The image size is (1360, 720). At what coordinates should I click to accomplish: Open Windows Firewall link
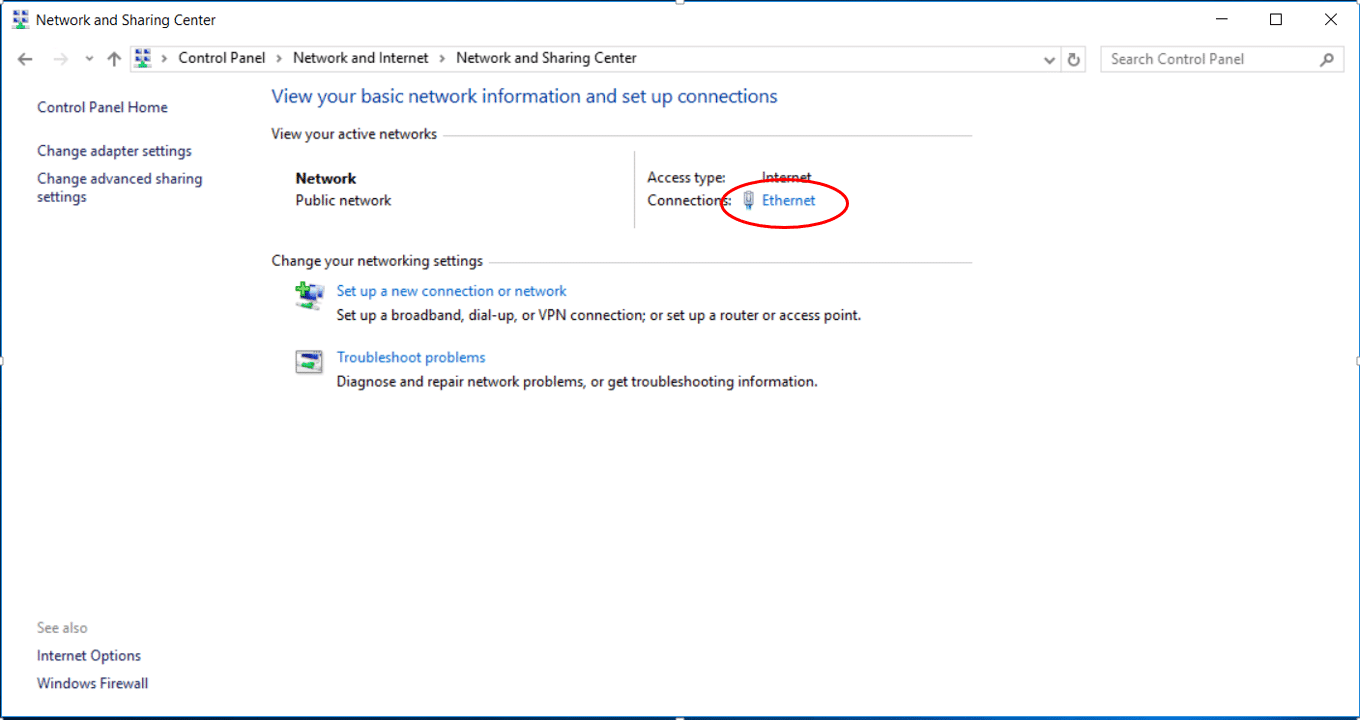[92, 683]
